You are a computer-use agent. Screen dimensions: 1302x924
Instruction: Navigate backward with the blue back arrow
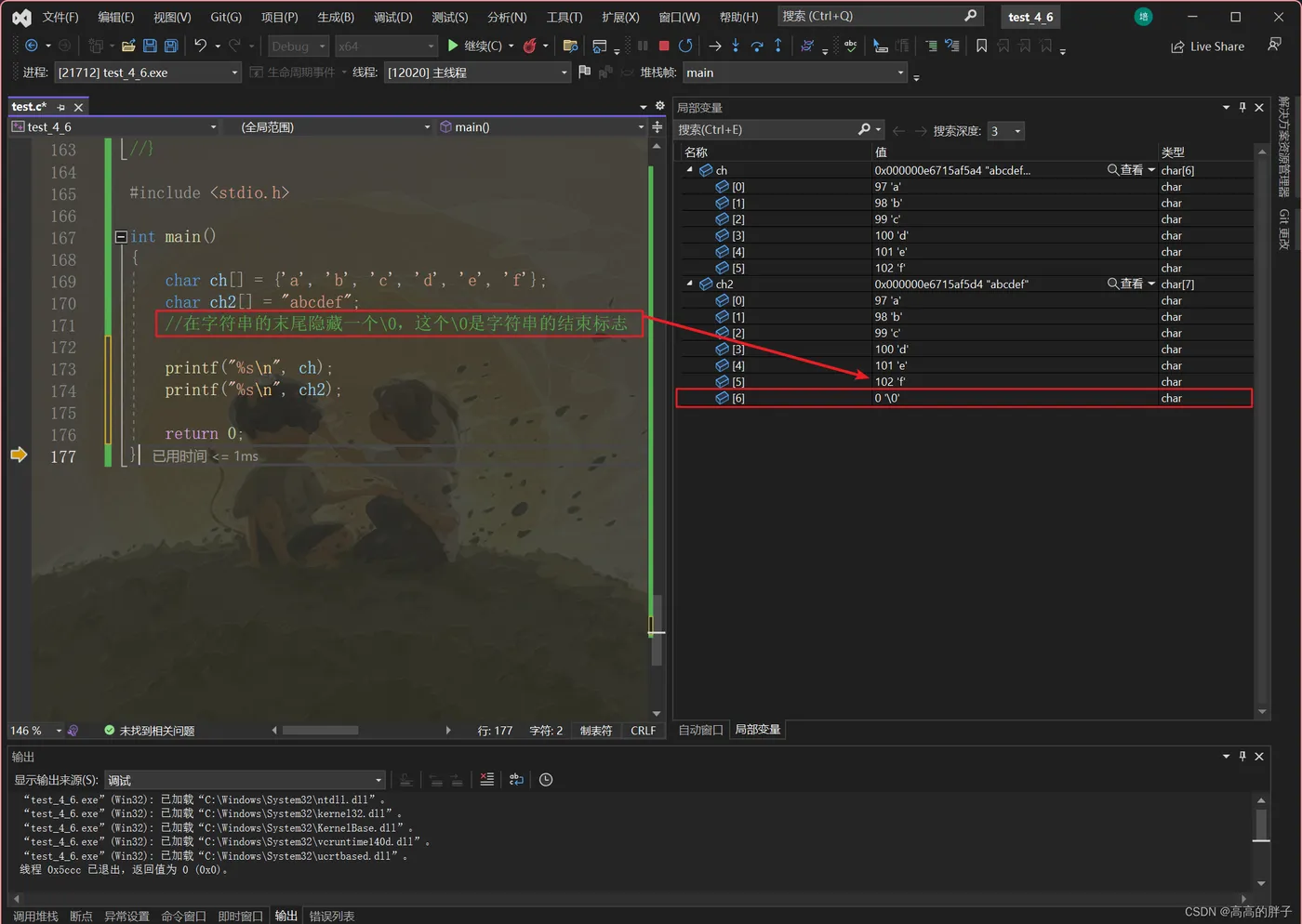pos(31,46)
